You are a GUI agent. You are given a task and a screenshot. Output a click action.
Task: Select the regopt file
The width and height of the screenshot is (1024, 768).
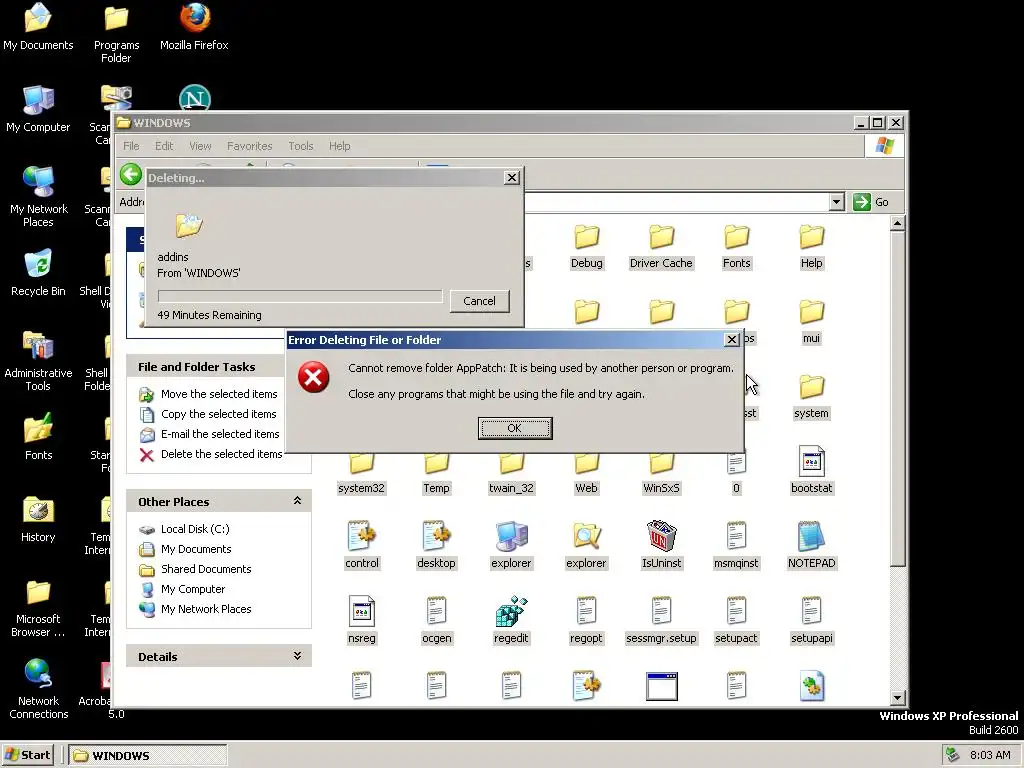coord(586,620)
